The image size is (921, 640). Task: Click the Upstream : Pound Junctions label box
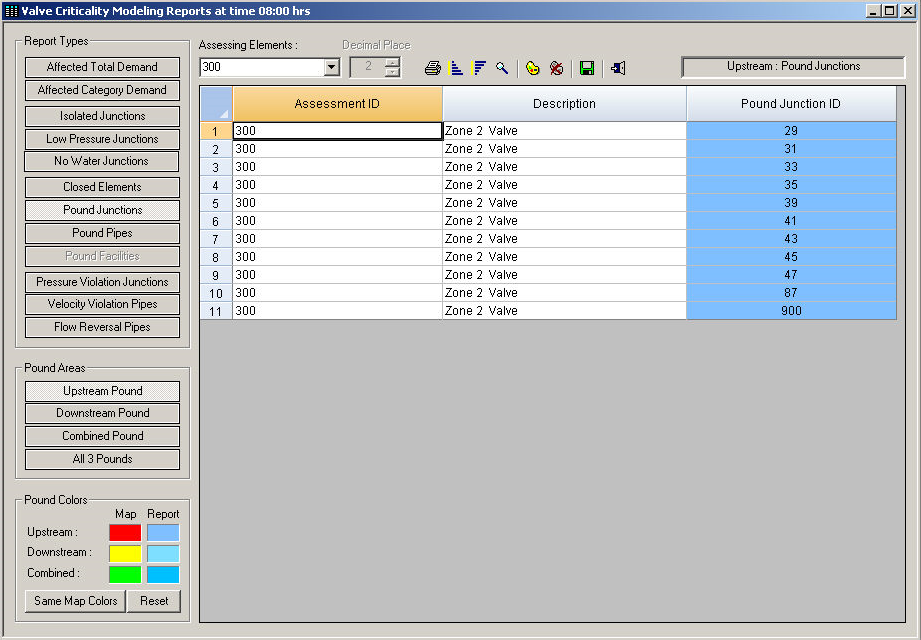(793, 67)
